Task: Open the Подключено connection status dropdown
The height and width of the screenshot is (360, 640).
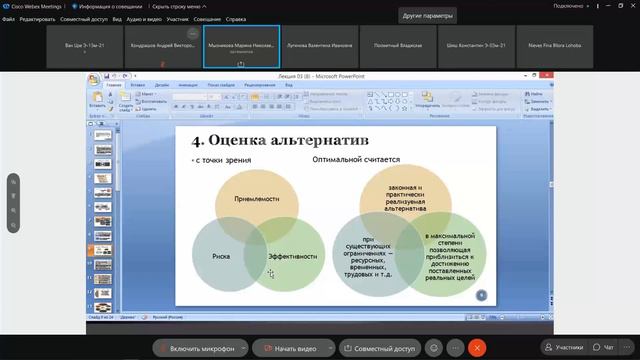Action: [571, 6]
